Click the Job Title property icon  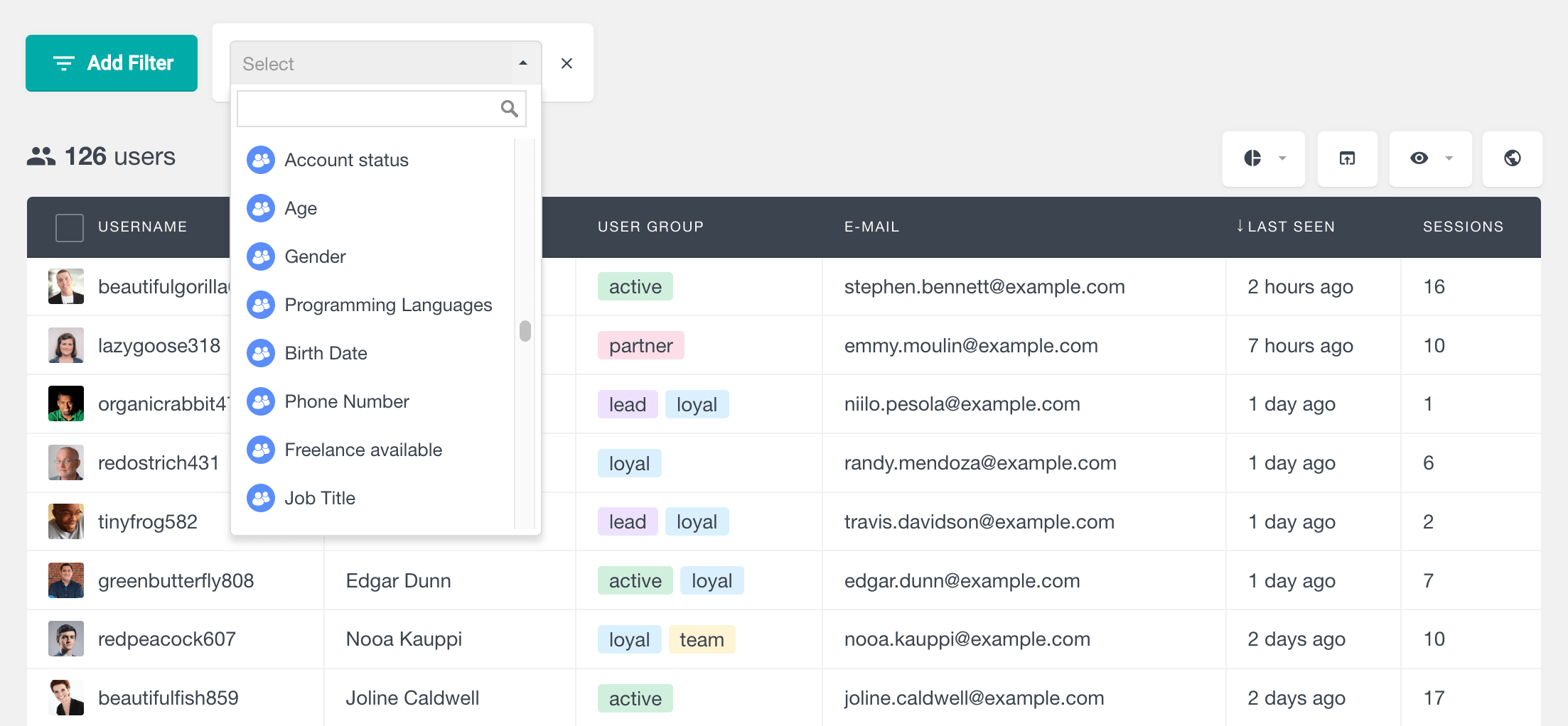click(x=261, y=498)
